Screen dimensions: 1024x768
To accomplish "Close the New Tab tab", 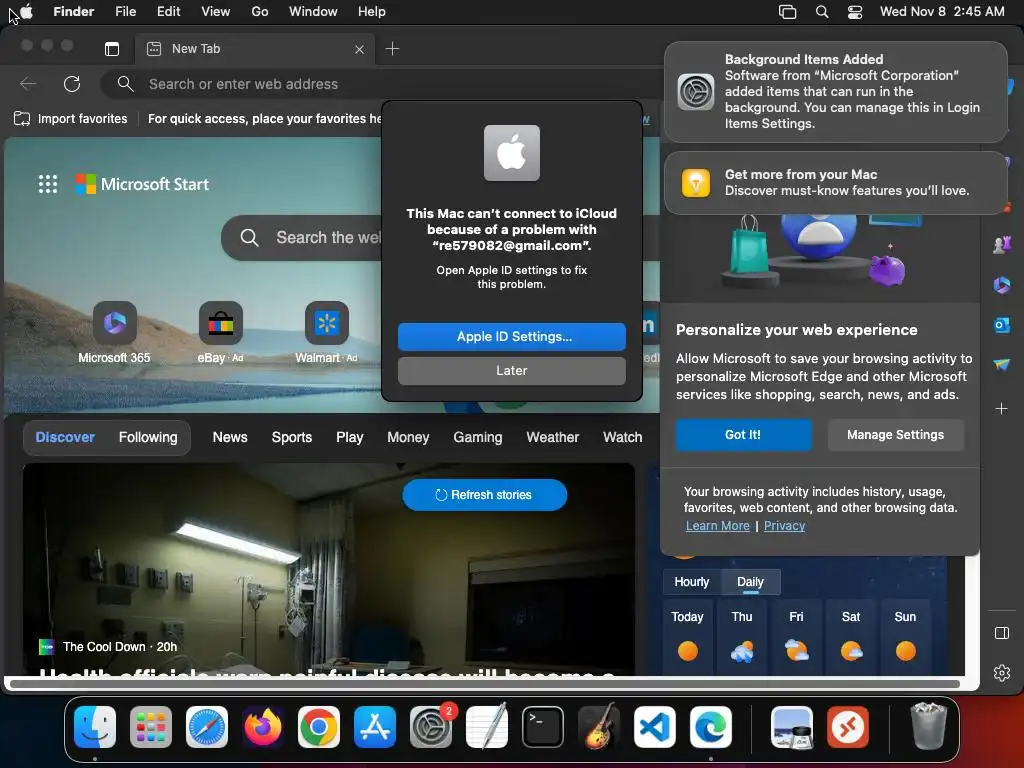I will [359, 50].
